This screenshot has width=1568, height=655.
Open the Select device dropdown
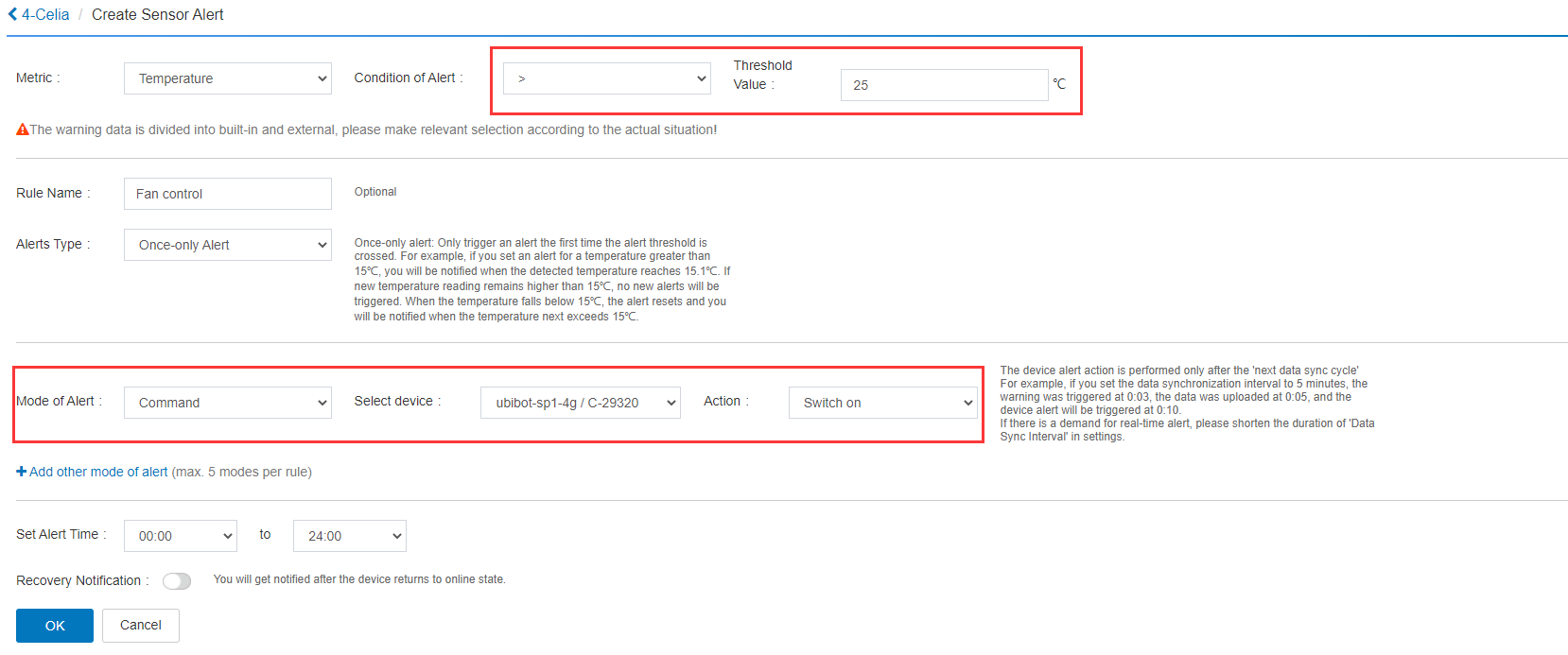(581, 403)
